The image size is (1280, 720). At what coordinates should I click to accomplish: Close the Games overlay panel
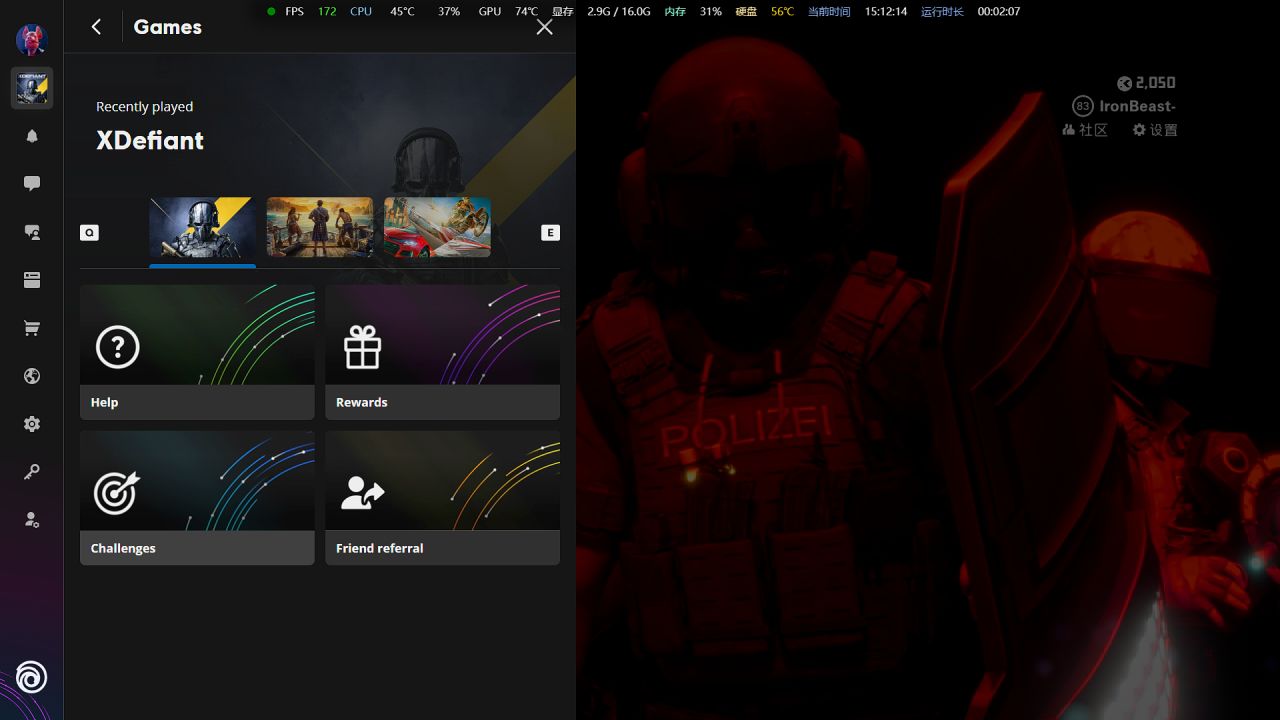(x=544, y=27)
